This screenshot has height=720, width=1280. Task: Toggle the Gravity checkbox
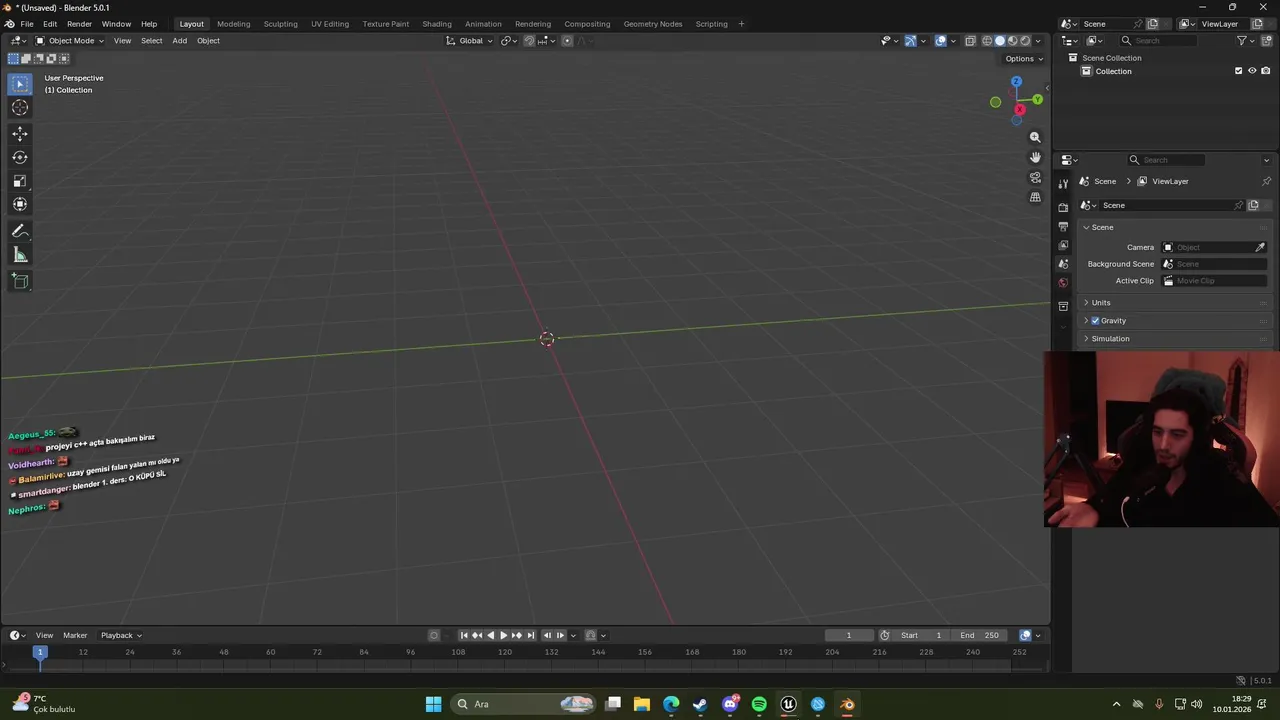pos(1095,321)
